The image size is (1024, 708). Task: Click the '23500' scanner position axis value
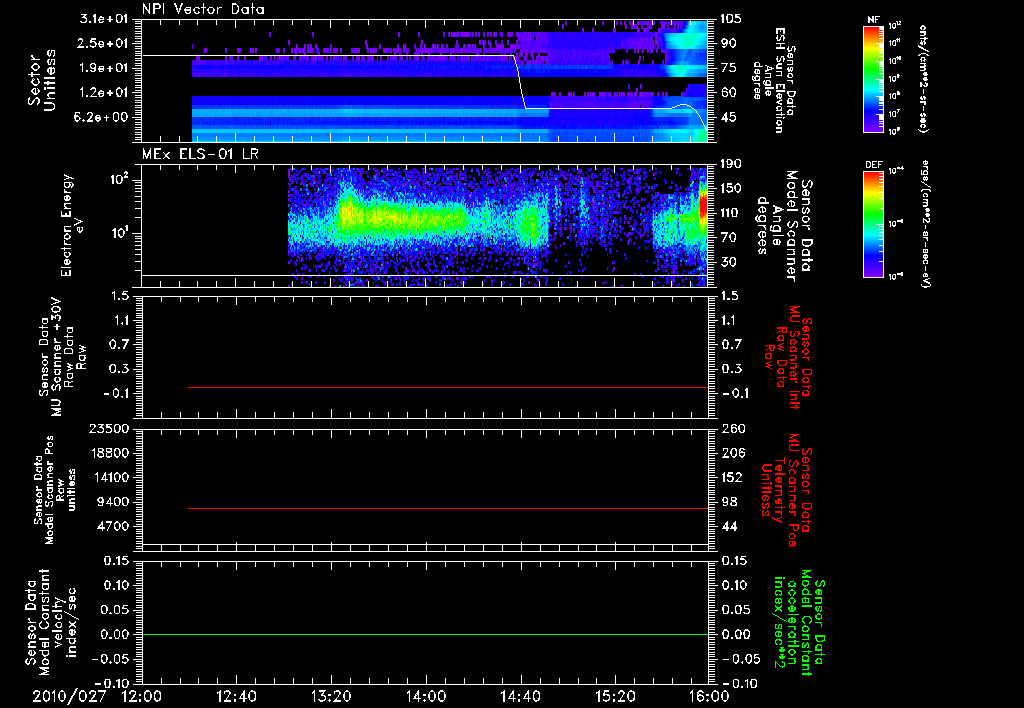click(110, 428)
